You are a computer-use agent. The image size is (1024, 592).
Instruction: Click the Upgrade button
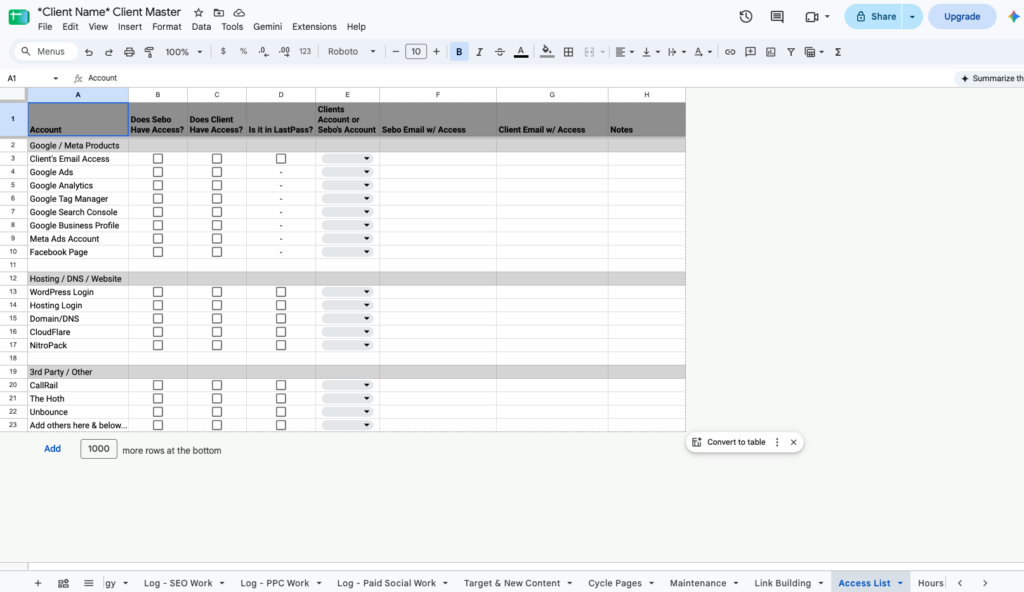(962, 16)
